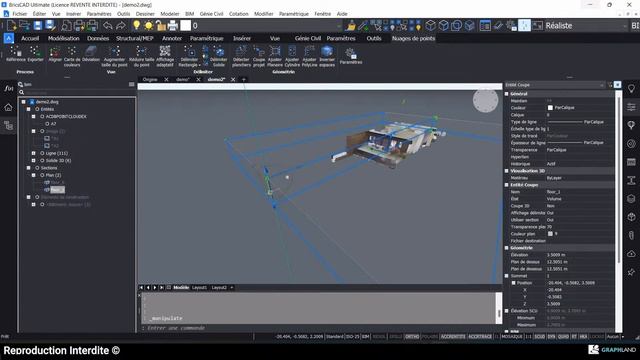This screenshot has height=360, width=640.
Task: Open the Réaliste visual style dropdown
Action: (x=586, y=26)
